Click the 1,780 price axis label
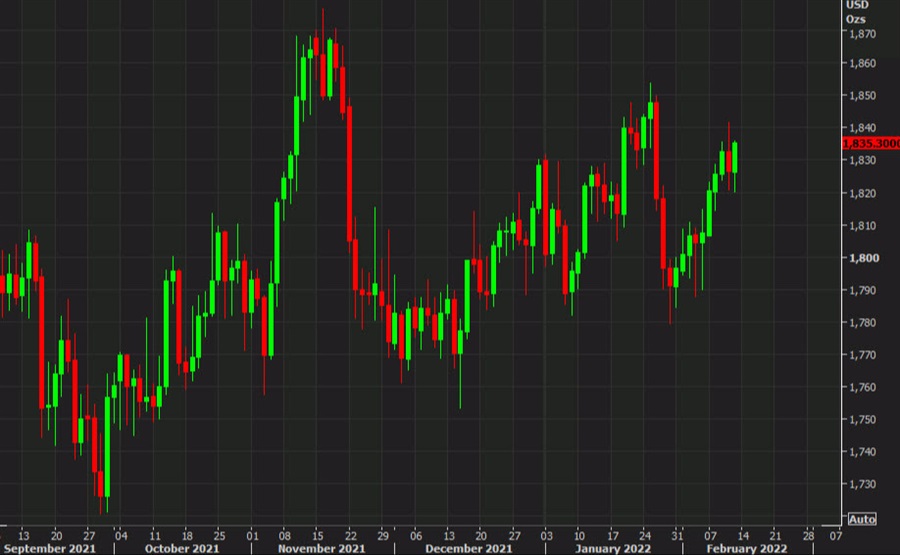 tap(863, 323)
